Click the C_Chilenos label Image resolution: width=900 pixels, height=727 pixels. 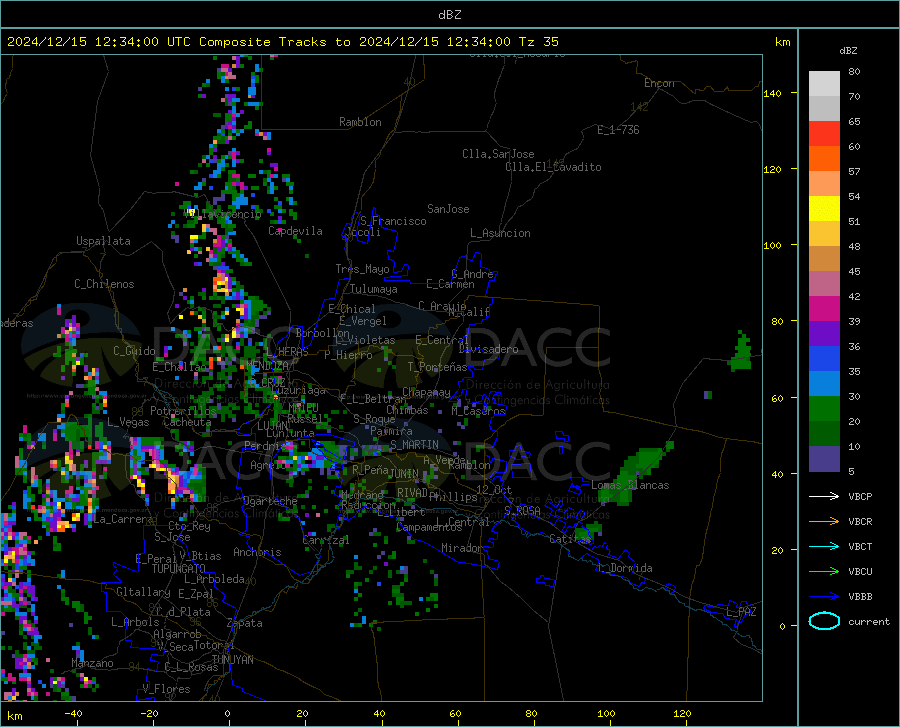coord(104,284)
